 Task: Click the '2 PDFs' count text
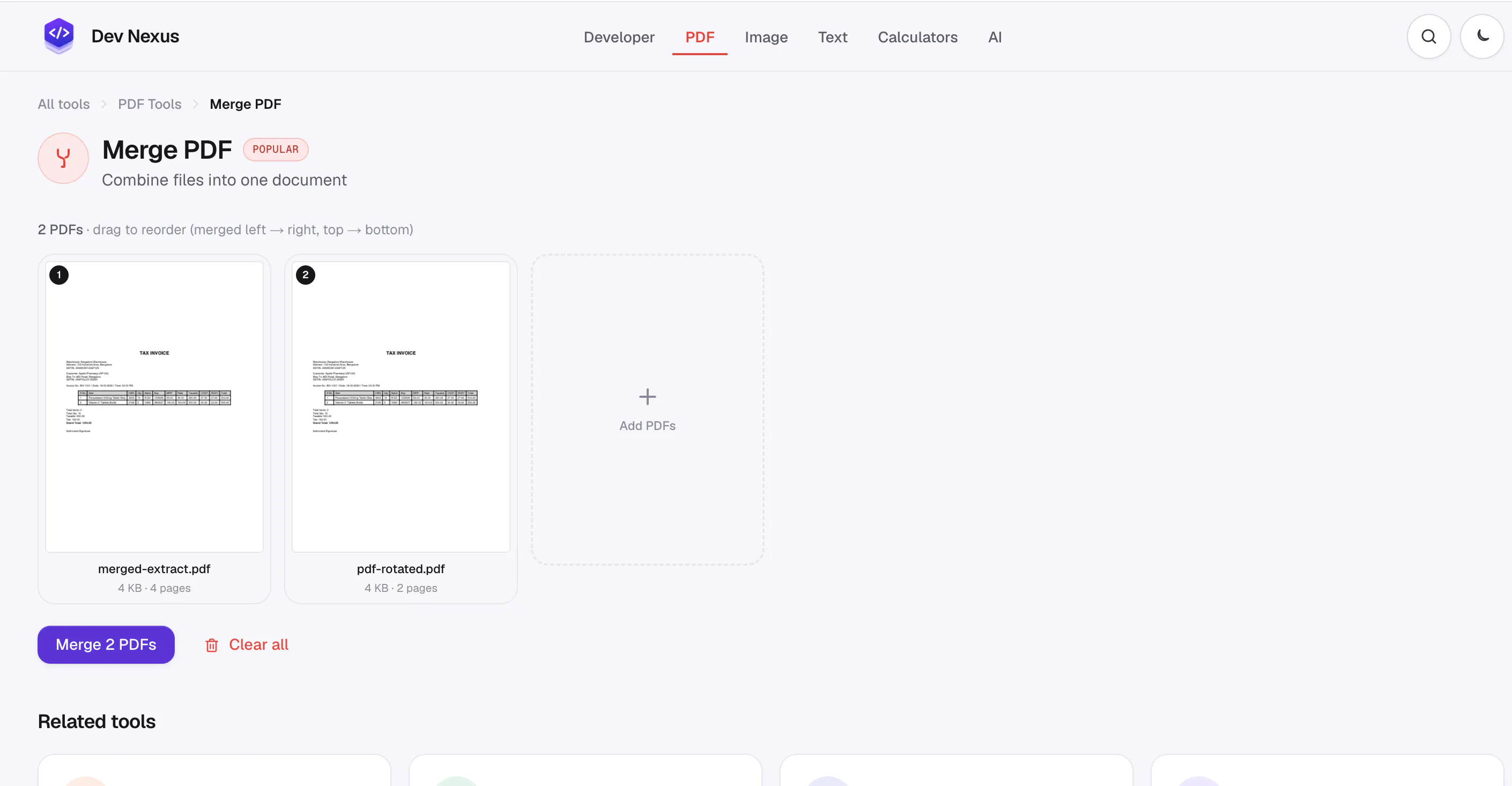click(x=61, y=229)
